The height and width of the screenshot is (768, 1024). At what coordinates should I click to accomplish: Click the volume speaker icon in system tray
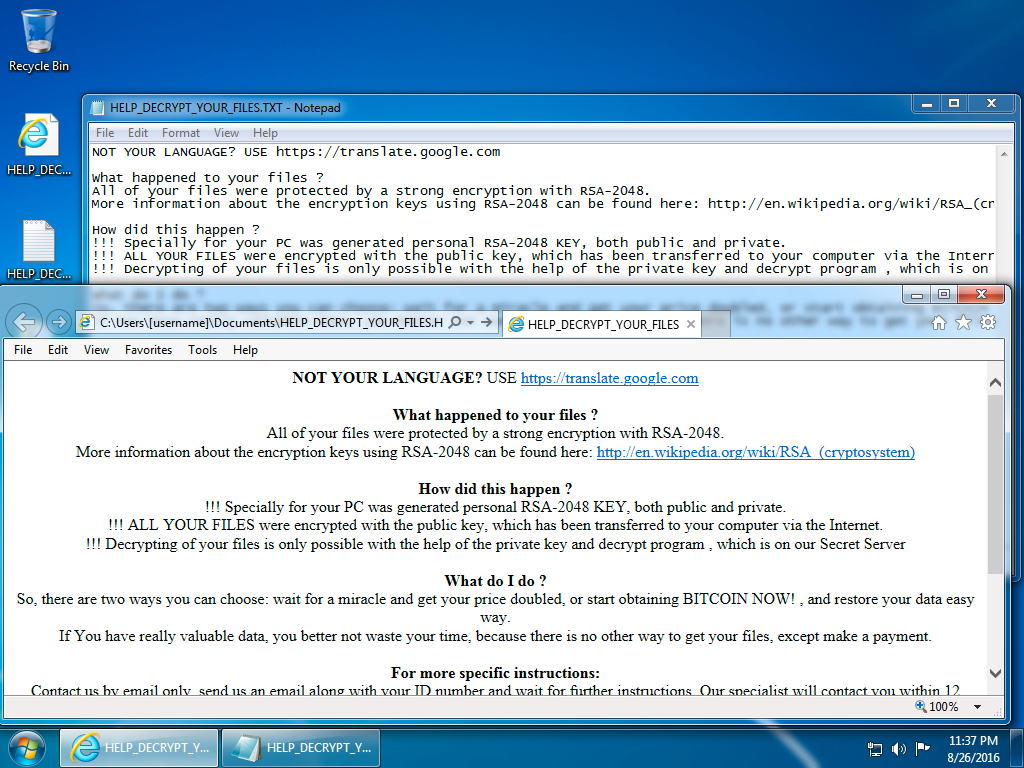coord(898,748)
